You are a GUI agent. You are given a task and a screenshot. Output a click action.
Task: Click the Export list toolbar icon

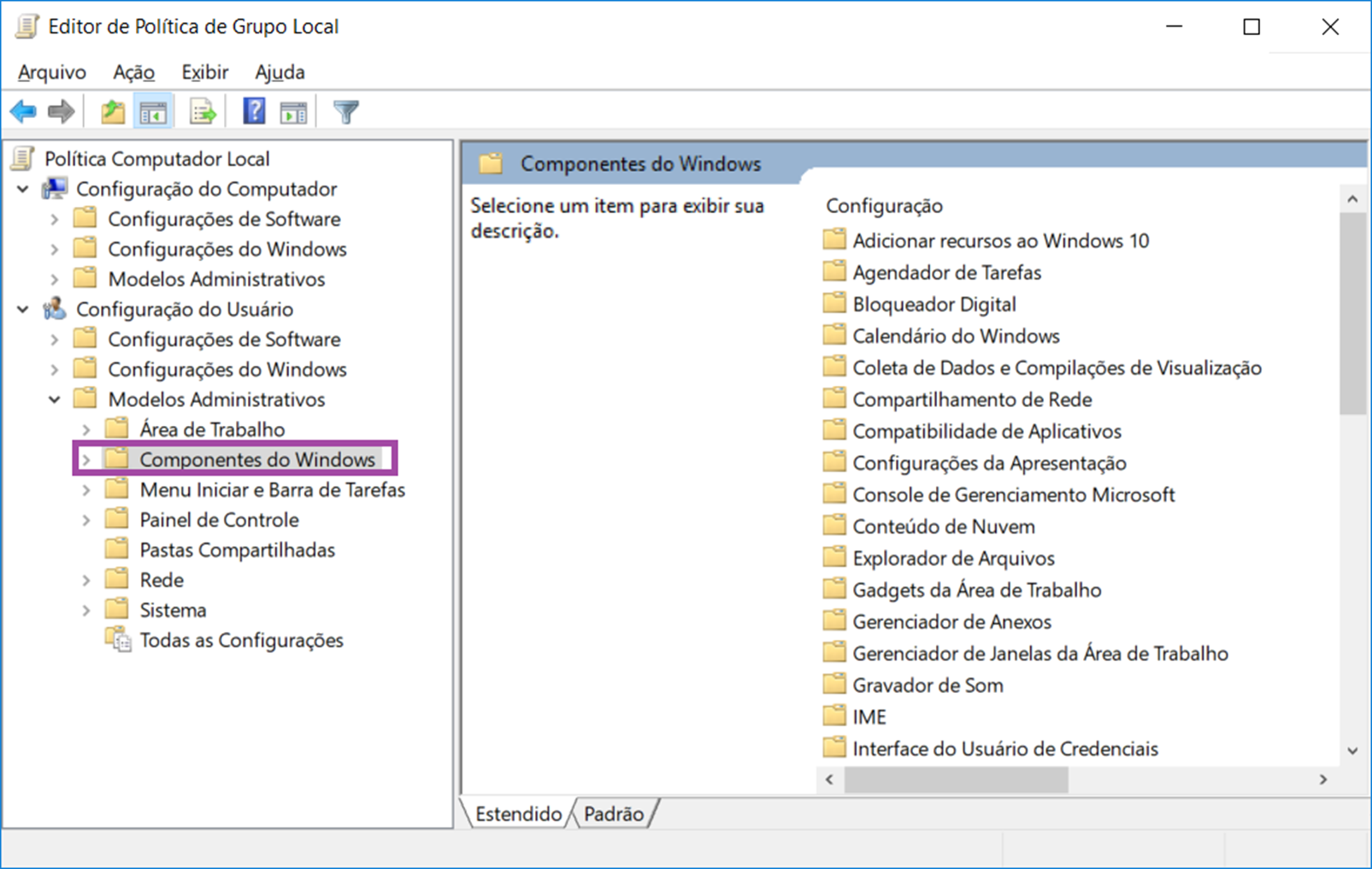coord(203,111)
